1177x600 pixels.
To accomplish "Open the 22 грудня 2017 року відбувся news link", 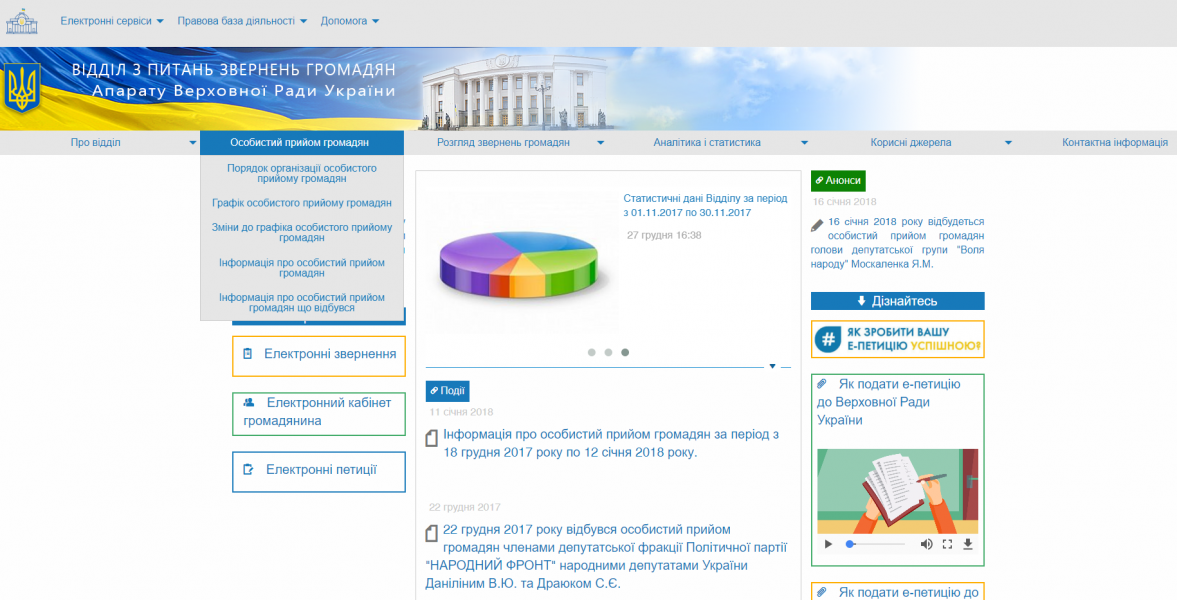I will [x=606, y=556].
